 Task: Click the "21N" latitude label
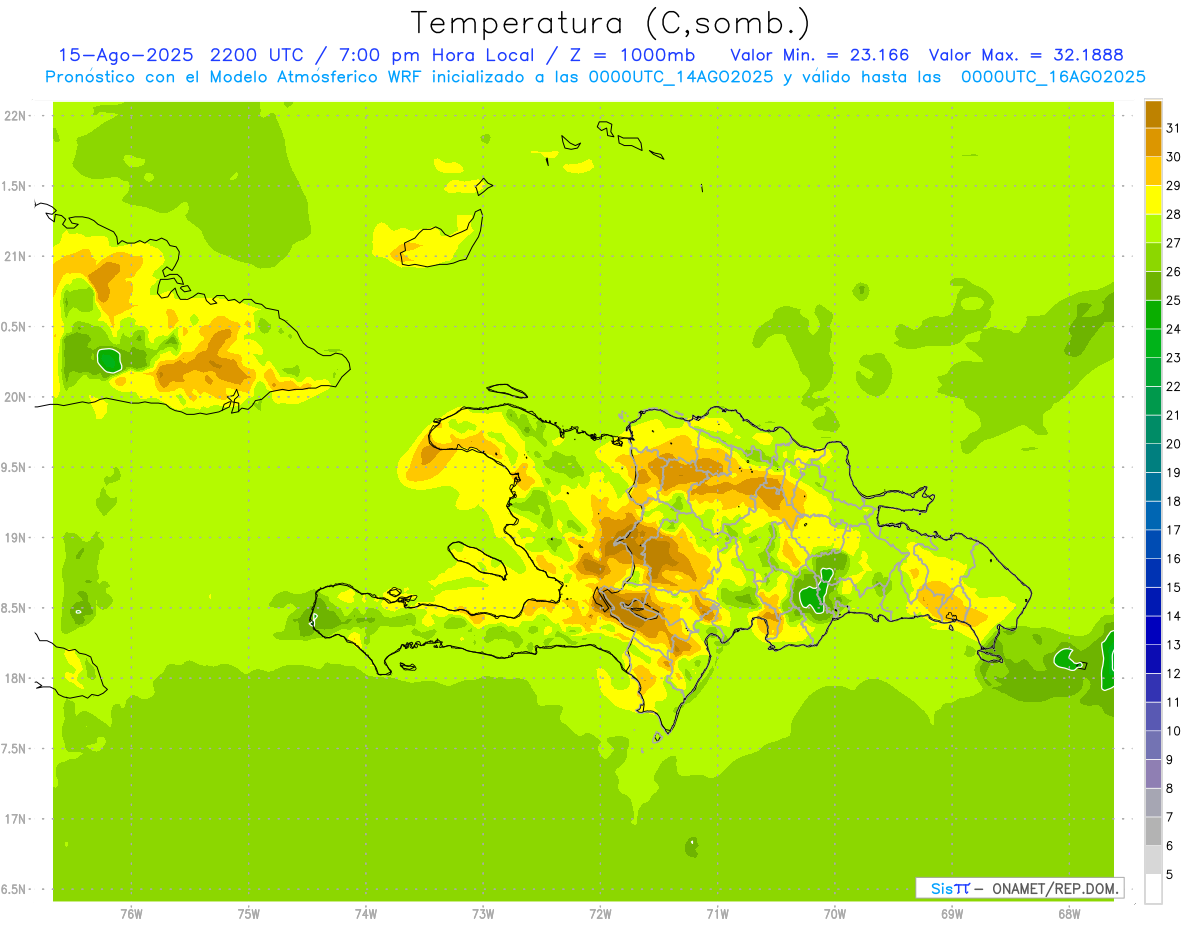[16, 257]
